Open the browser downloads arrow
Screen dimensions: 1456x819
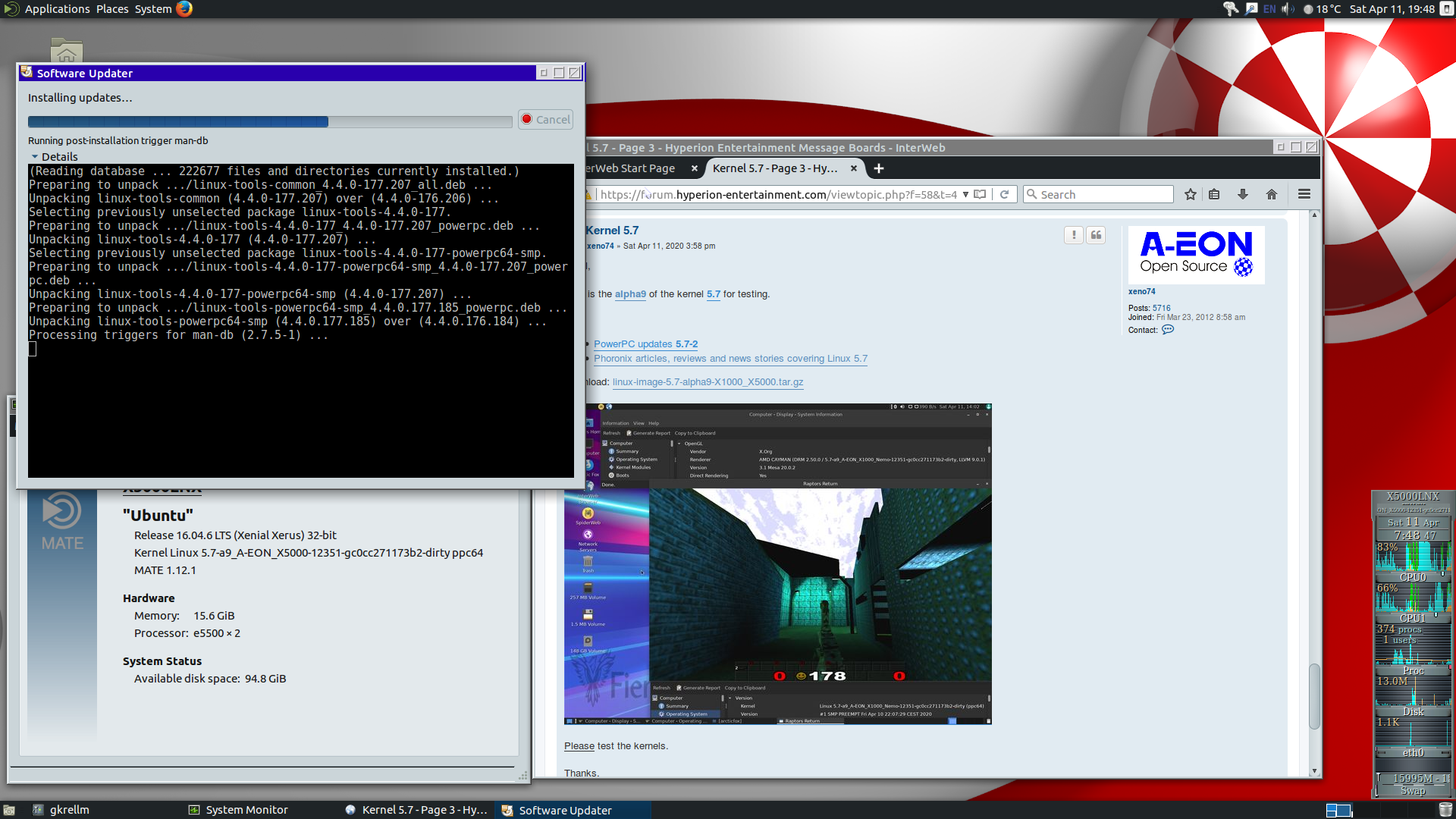1243,195
